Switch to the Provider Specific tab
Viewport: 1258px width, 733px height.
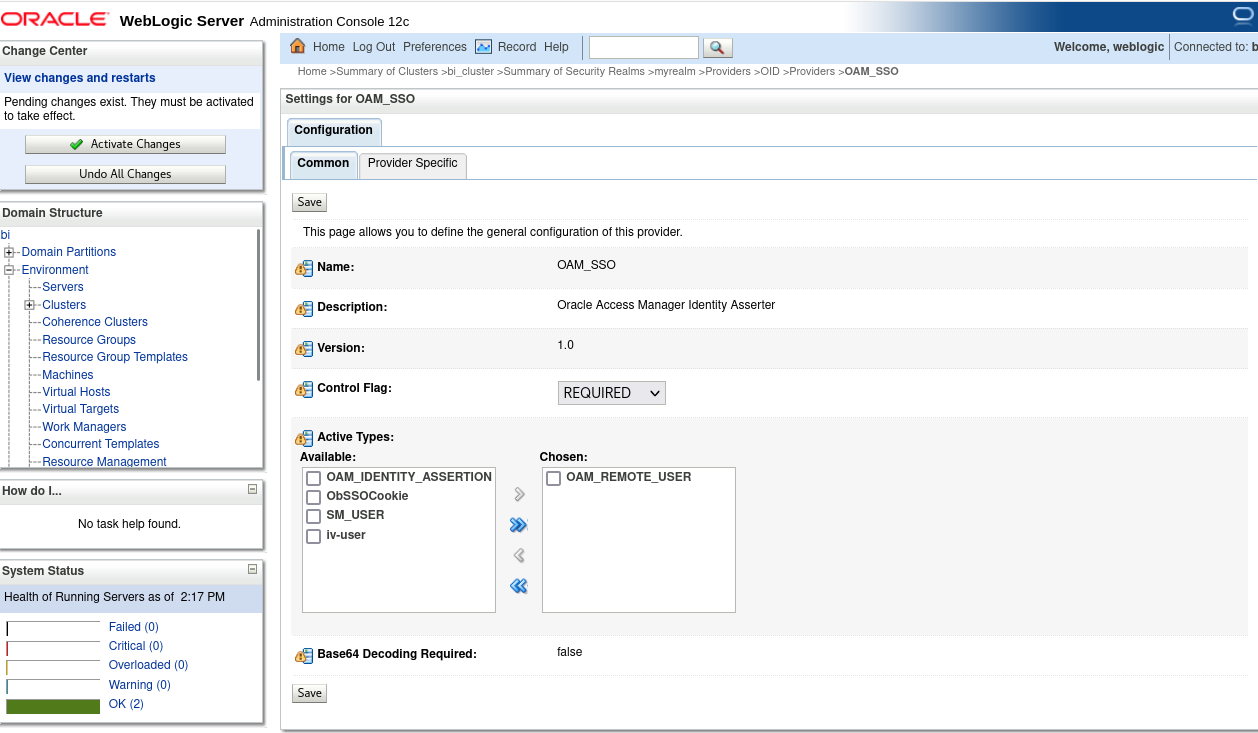coord(412,164)
